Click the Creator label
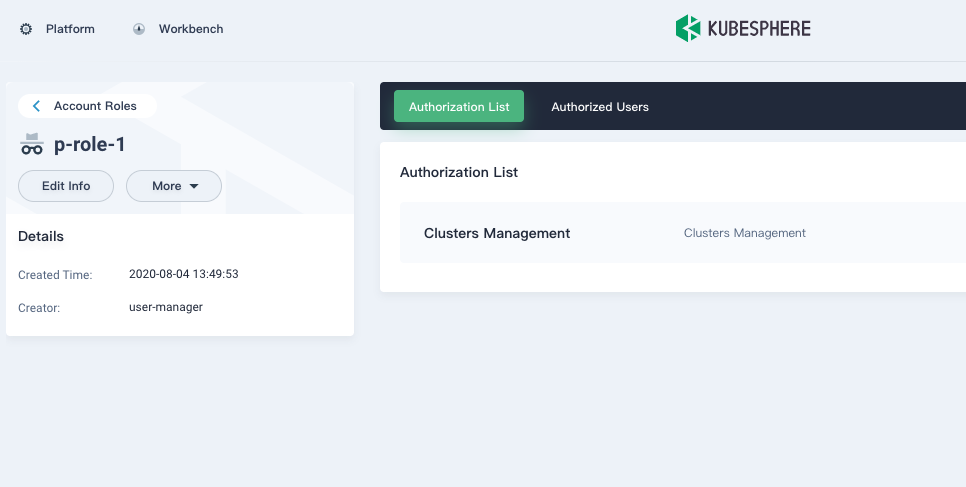 coord(39,308)
